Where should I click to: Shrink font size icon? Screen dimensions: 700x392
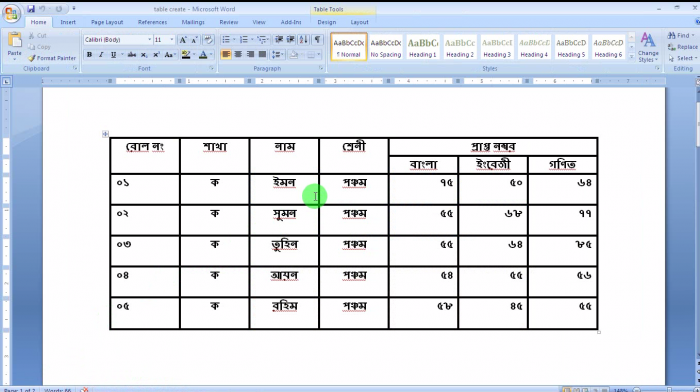tap(194, 40)
